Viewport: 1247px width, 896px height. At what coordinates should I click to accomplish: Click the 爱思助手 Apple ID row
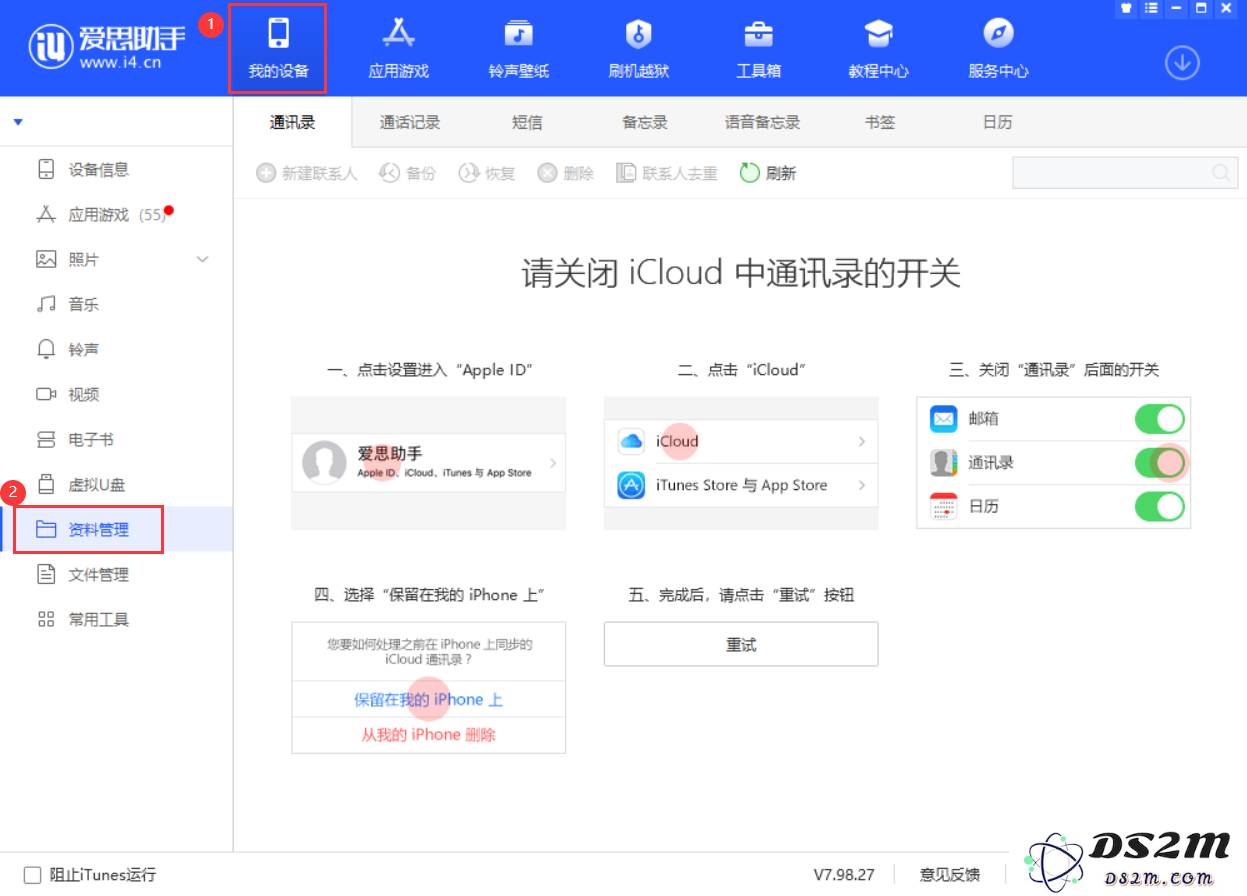[x=429, y=463]
